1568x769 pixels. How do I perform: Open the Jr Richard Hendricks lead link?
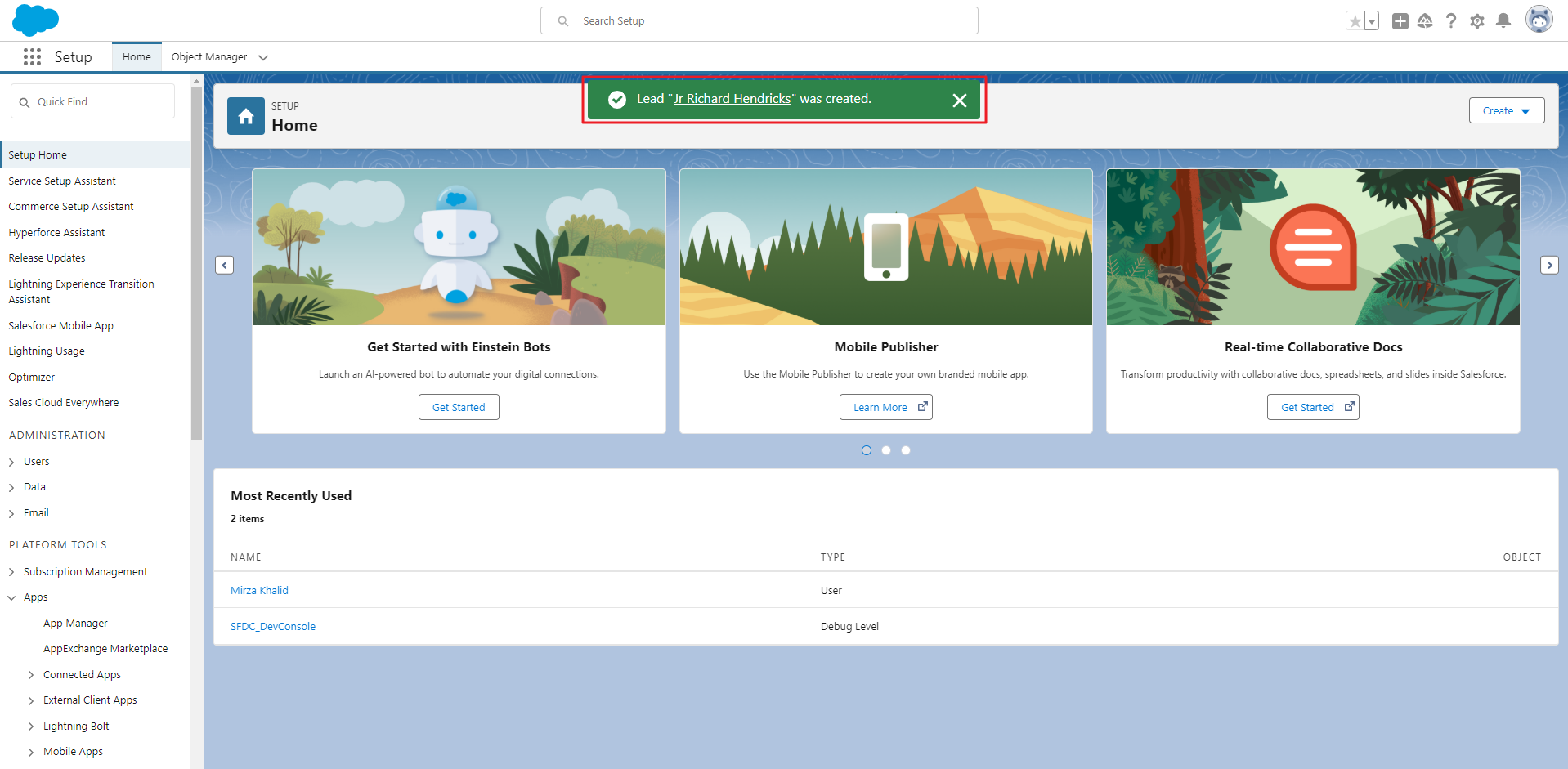[732, 99]
